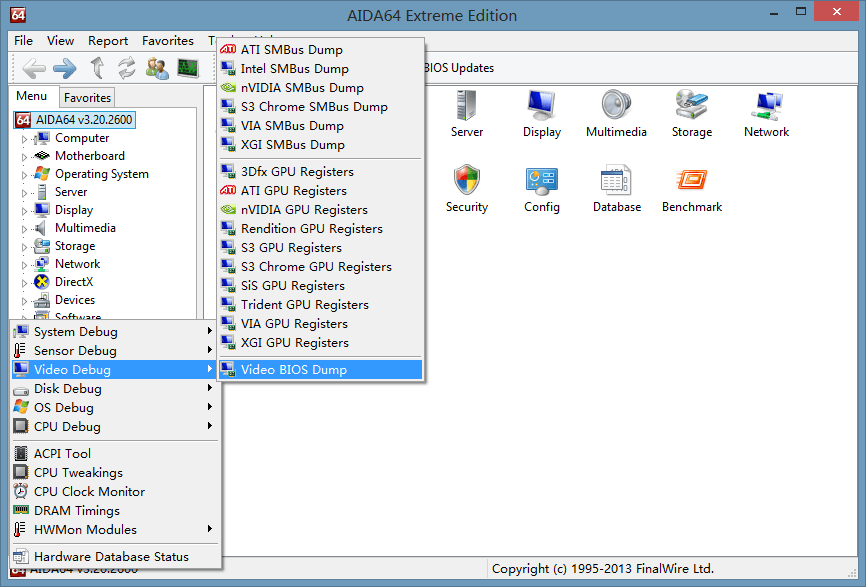Open the Multimedia speaker icon
Viewport: 866px width, 587px height.
(616, 114)
